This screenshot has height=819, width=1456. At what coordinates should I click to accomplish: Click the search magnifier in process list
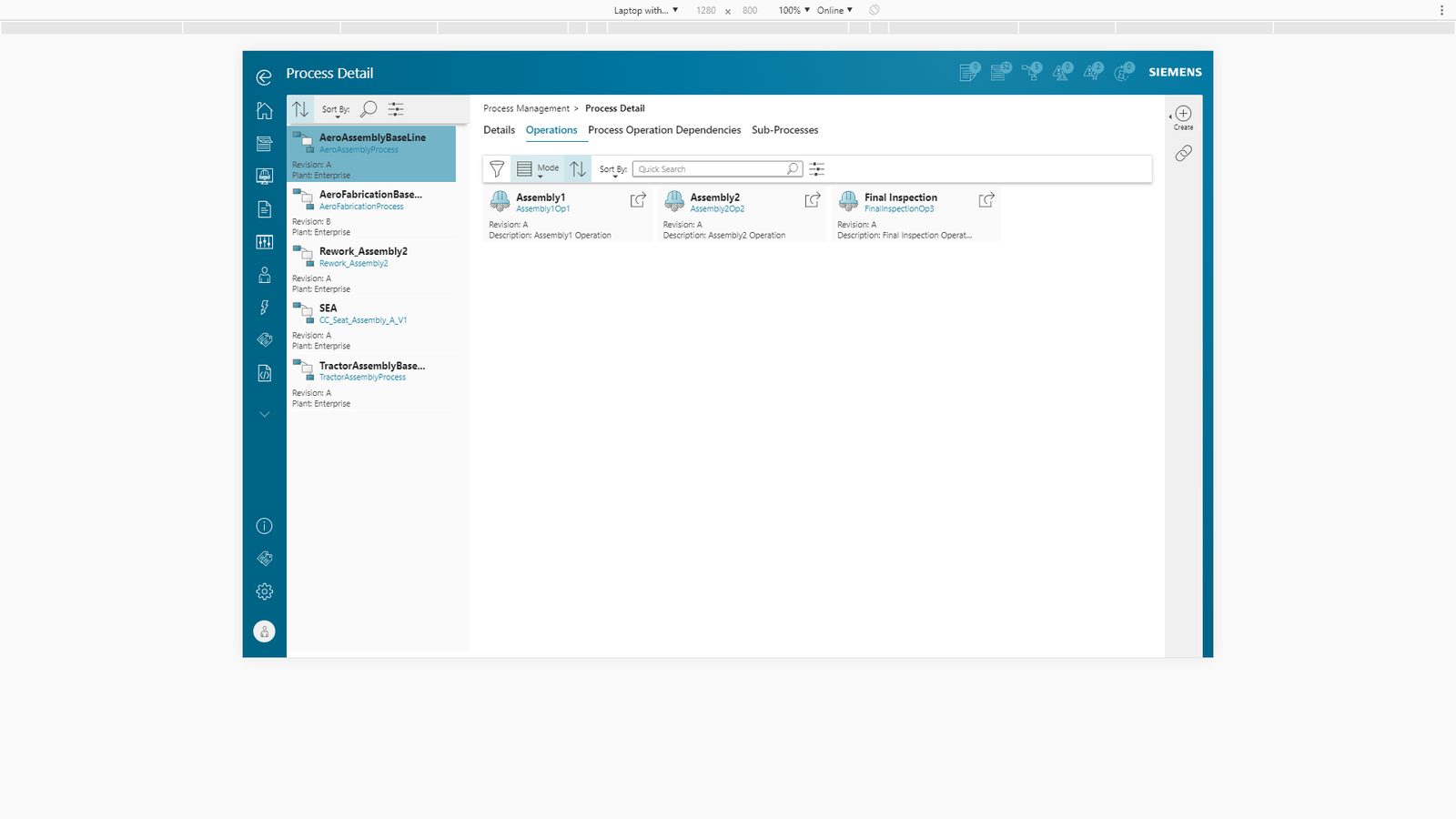tap(369, 109)
